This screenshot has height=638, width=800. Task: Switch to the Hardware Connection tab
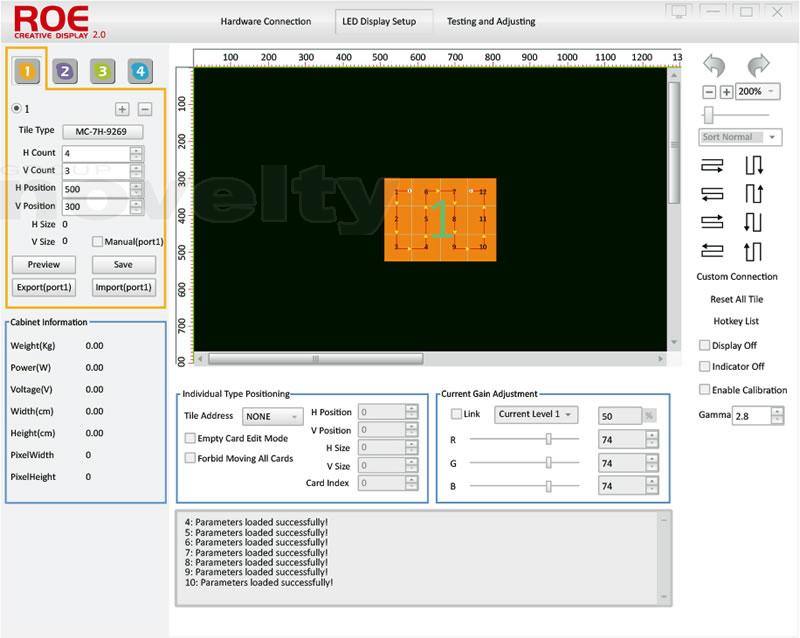[265, 21]
